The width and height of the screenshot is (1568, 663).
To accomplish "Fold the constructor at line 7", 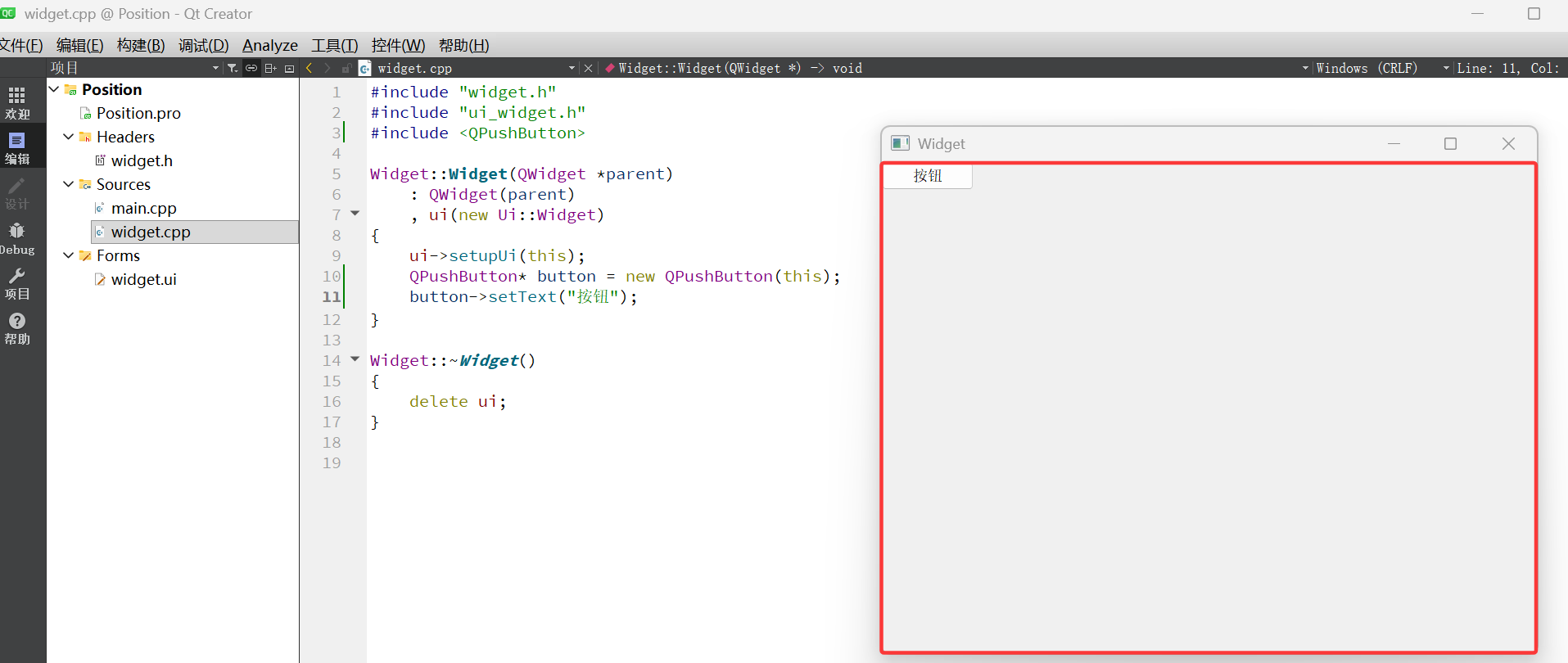I will [355, 214].
